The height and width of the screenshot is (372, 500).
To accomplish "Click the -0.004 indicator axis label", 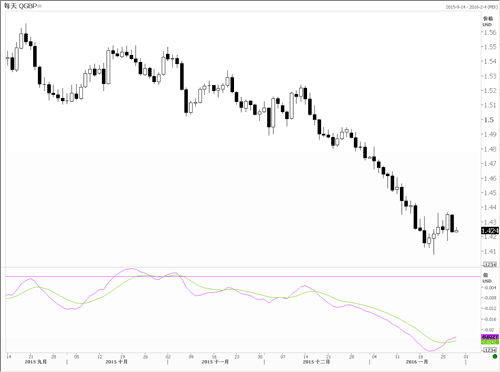I will click(490, 287).
